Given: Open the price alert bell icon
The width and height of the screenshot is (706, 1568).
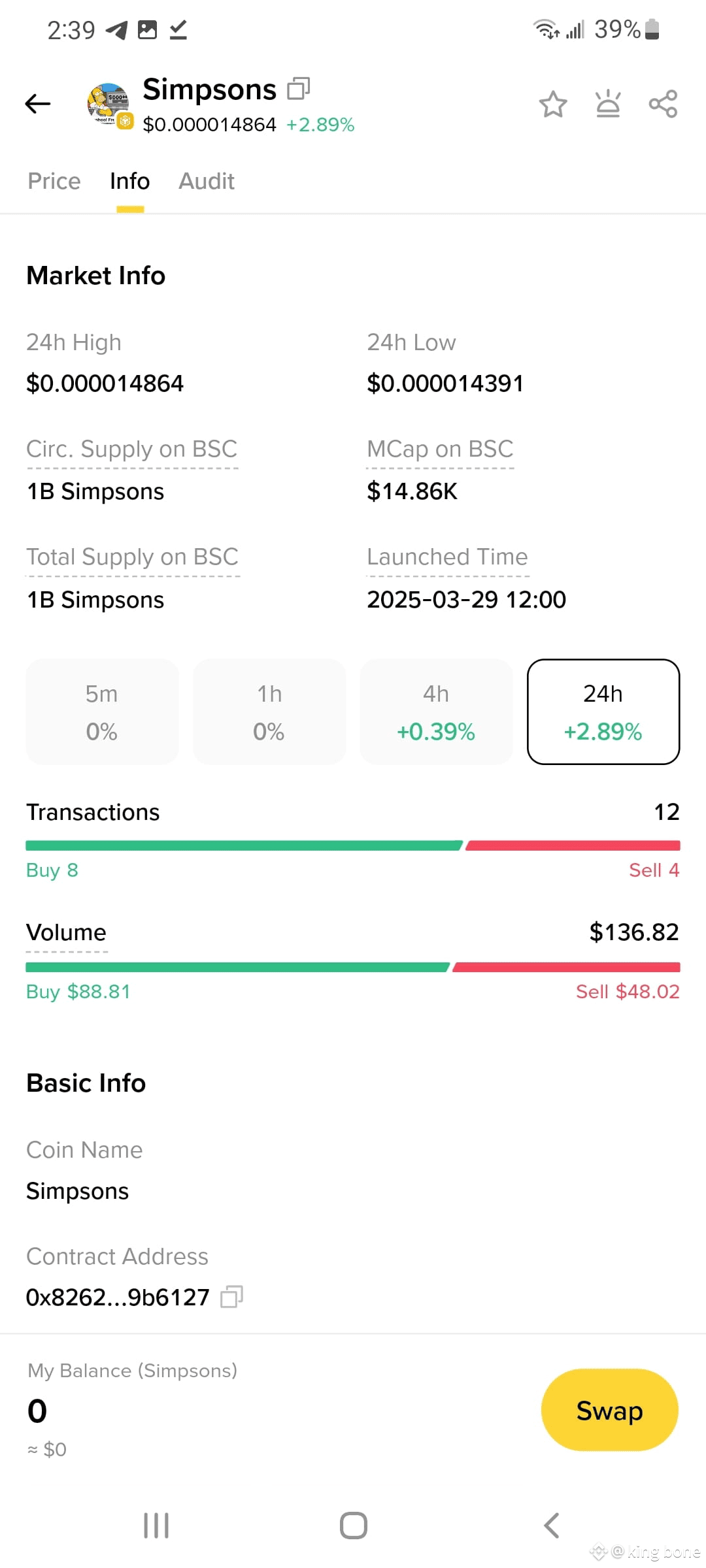Looking at the screenshot, I should click(x=608, y=103).
